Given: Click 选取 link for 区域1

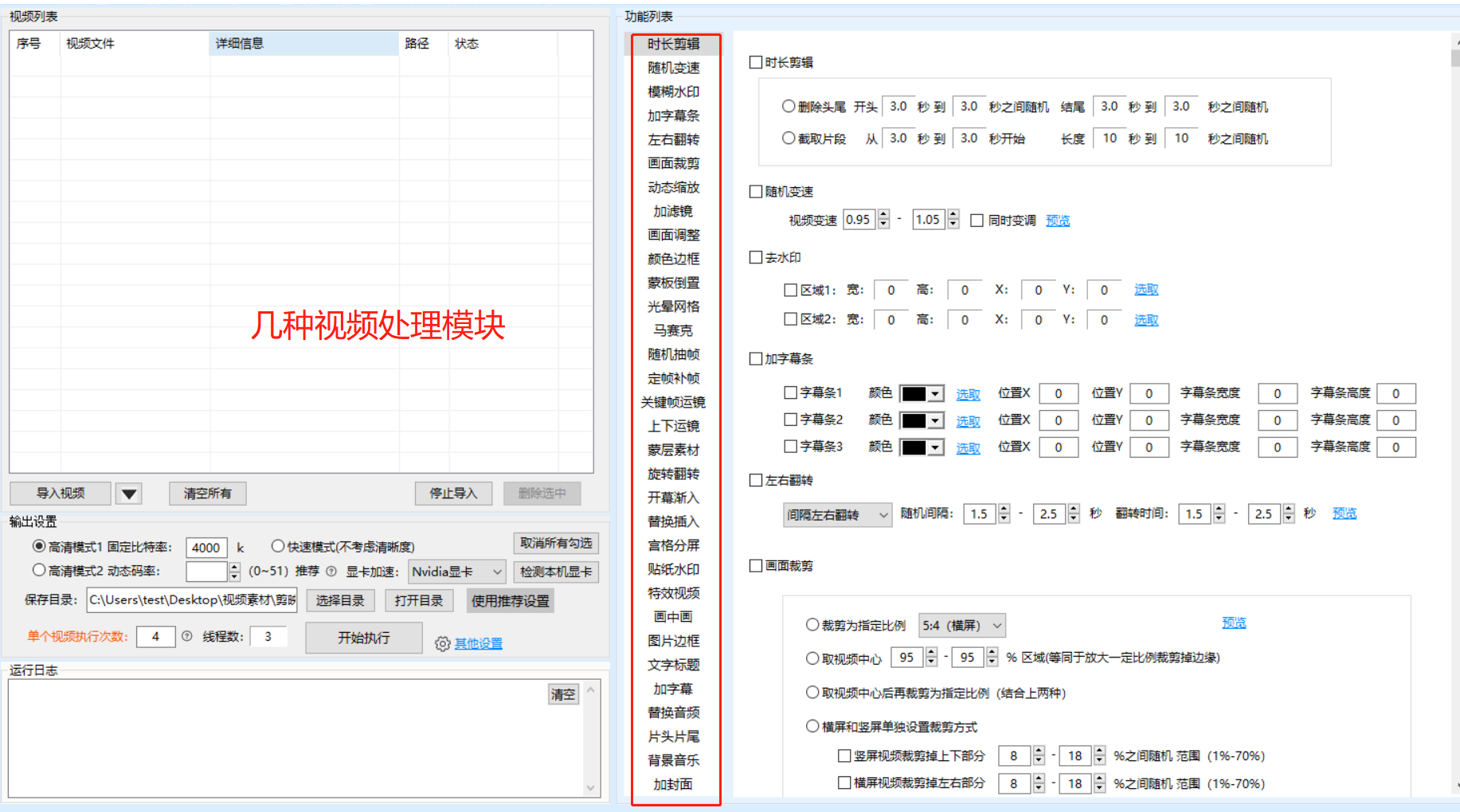Looking at the screenshot, I should click(1146, 290).
